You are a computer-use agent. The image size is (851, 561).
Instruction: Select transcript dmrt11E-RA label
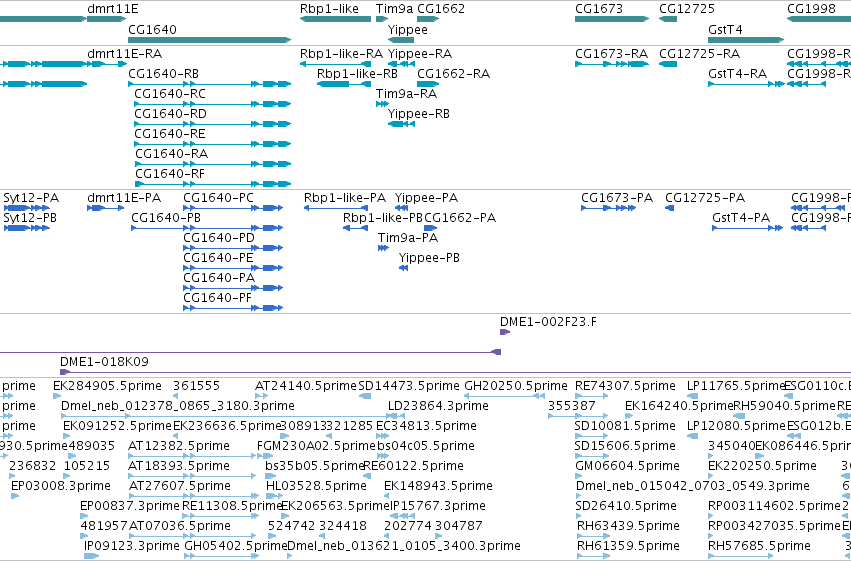(124, 54)
